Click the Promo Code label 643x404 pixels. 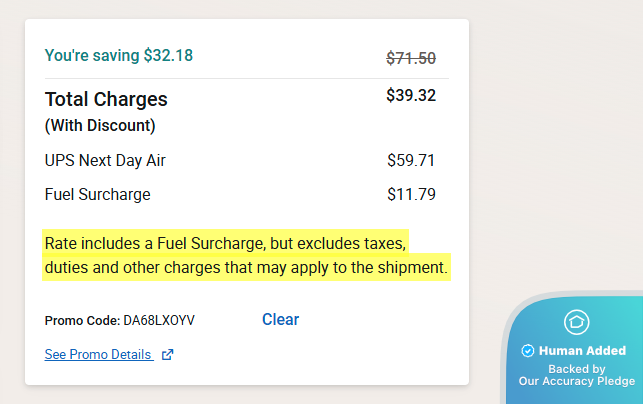tap(81, 321)
